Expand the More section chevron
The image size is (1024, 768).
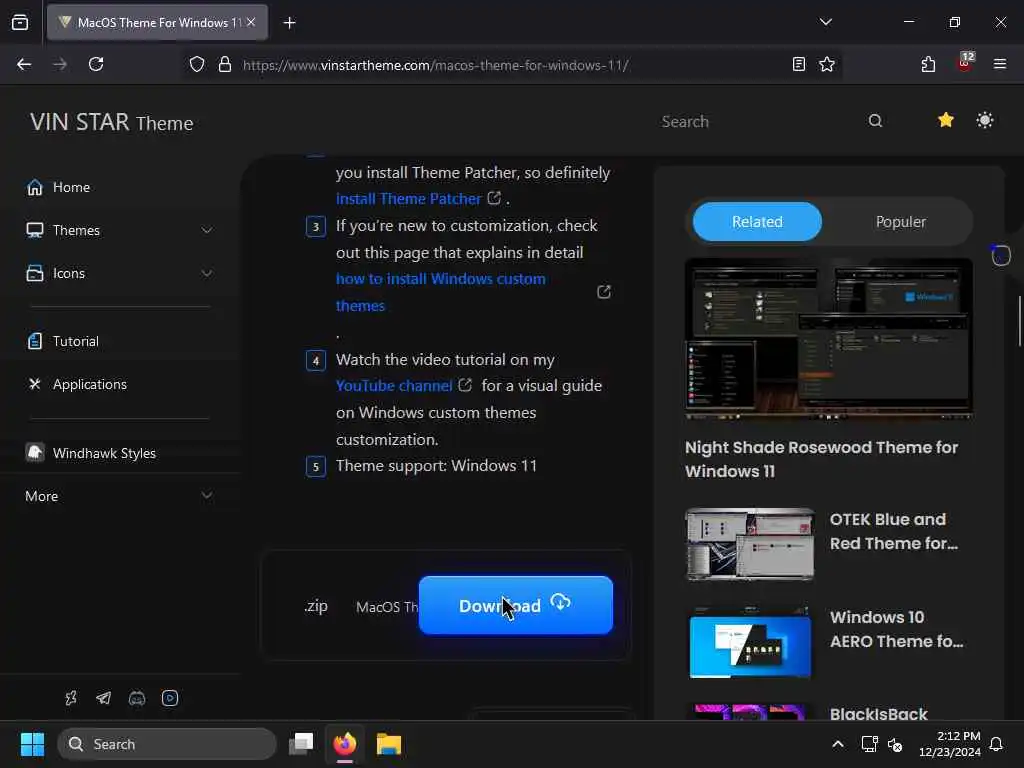206,496
